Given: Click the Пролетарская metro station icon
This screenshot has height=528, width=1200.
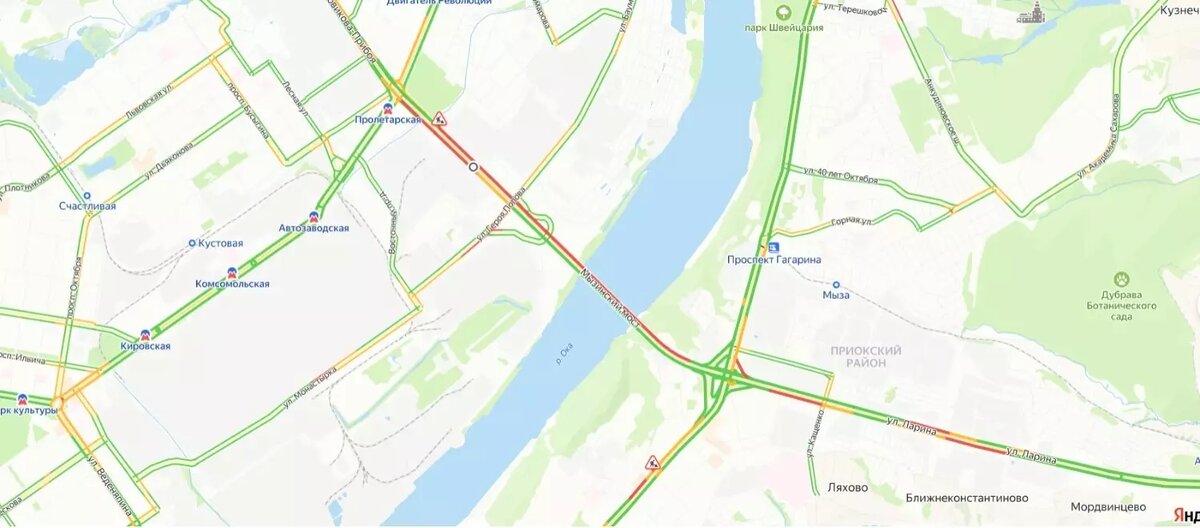Looking at the screenshot, I should [x=388, y=106].
